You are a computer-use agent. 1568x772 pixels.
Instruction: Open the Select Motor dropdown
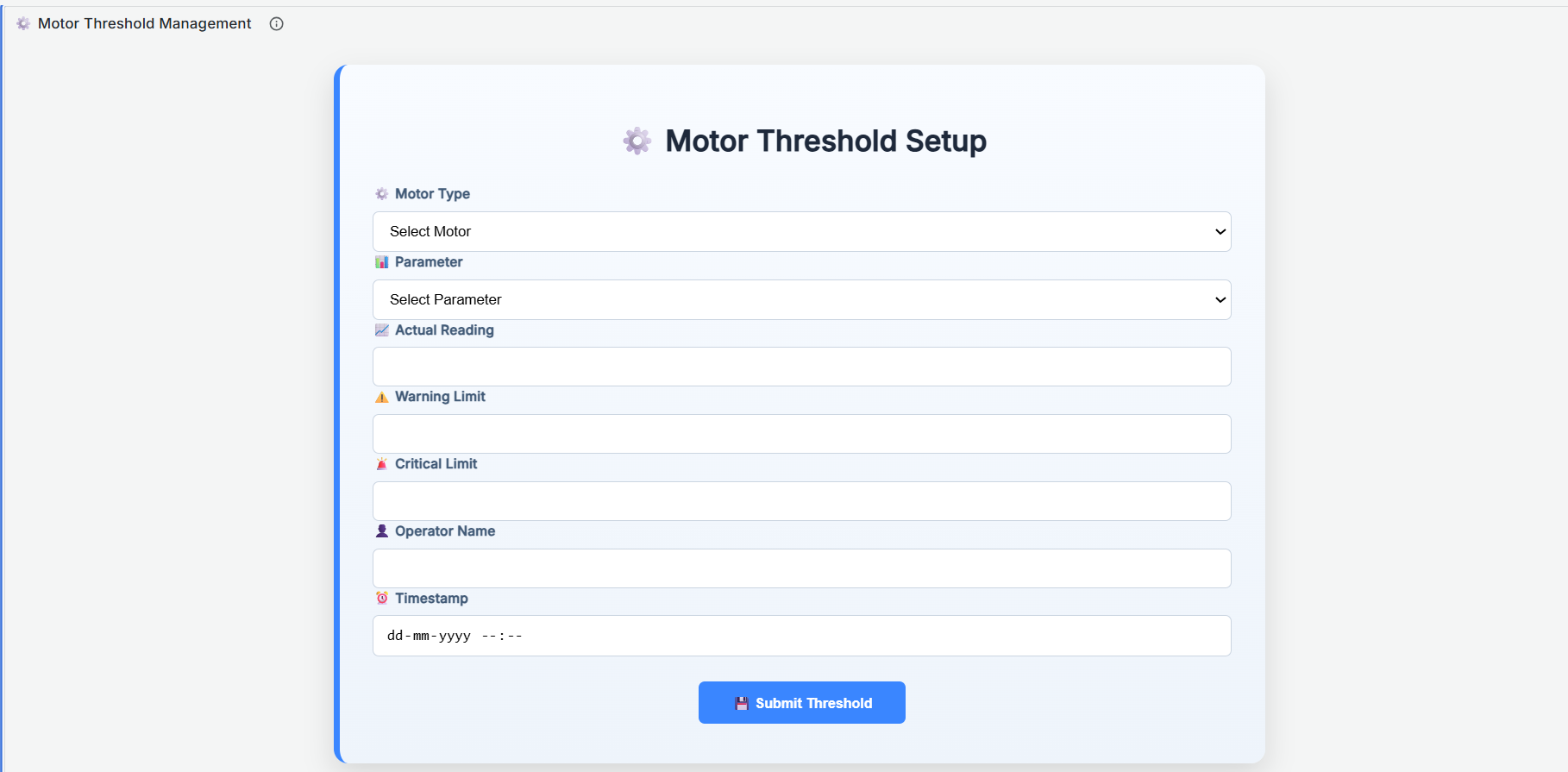click(801, 231)
